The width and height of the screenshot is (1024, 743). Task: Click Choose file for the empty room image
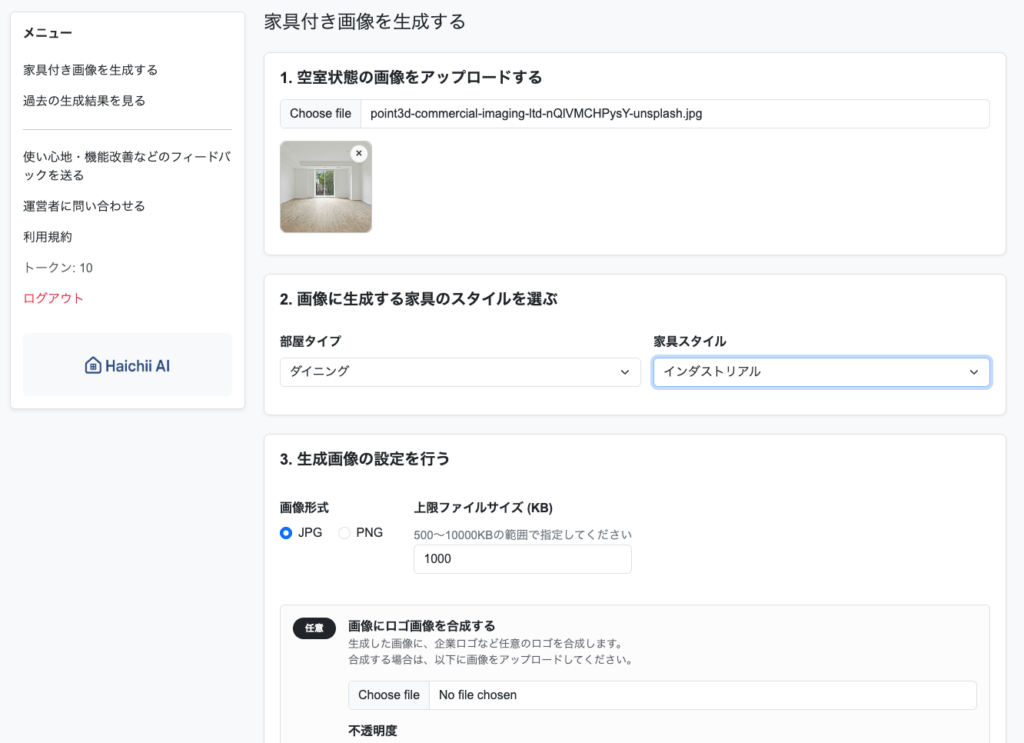[320, 114]
